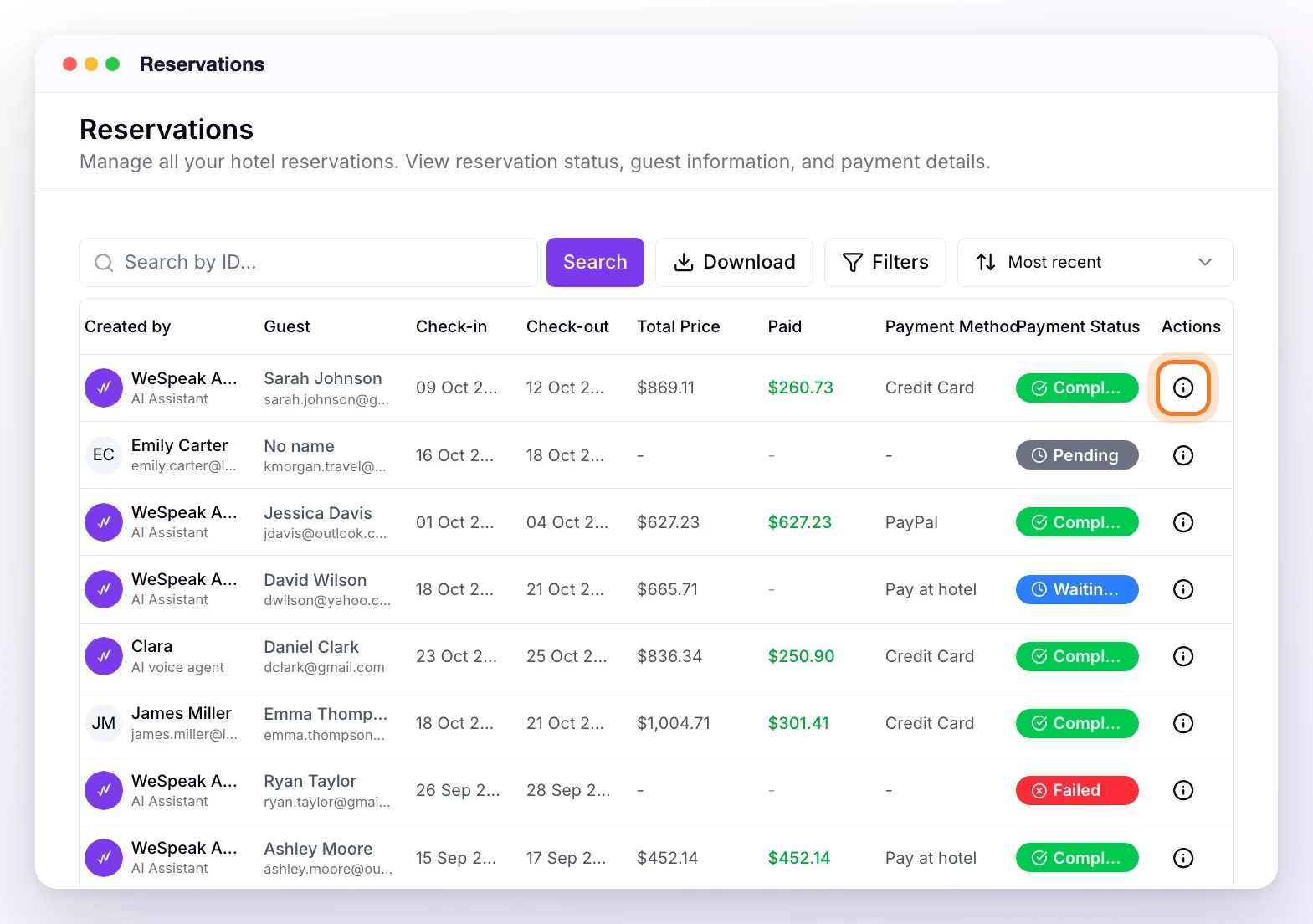Image resolution: width=1313 pixels, height=924 pixels.
Task: Click the $250.90 paid amount
Action: click(801, 656)
